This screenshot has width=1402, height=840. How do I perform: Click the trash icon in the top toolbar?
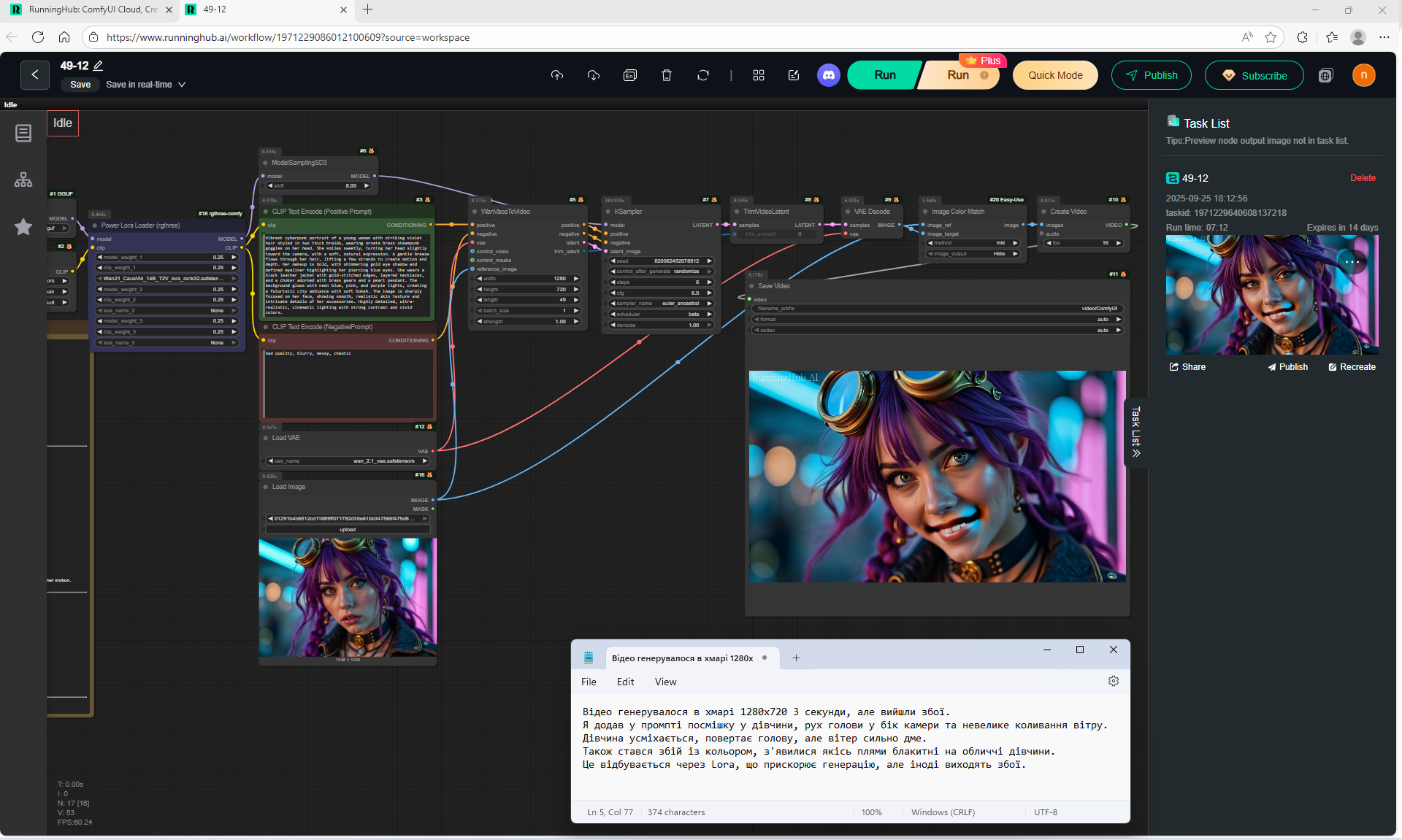pyautogui.click(x=666, y=75)
